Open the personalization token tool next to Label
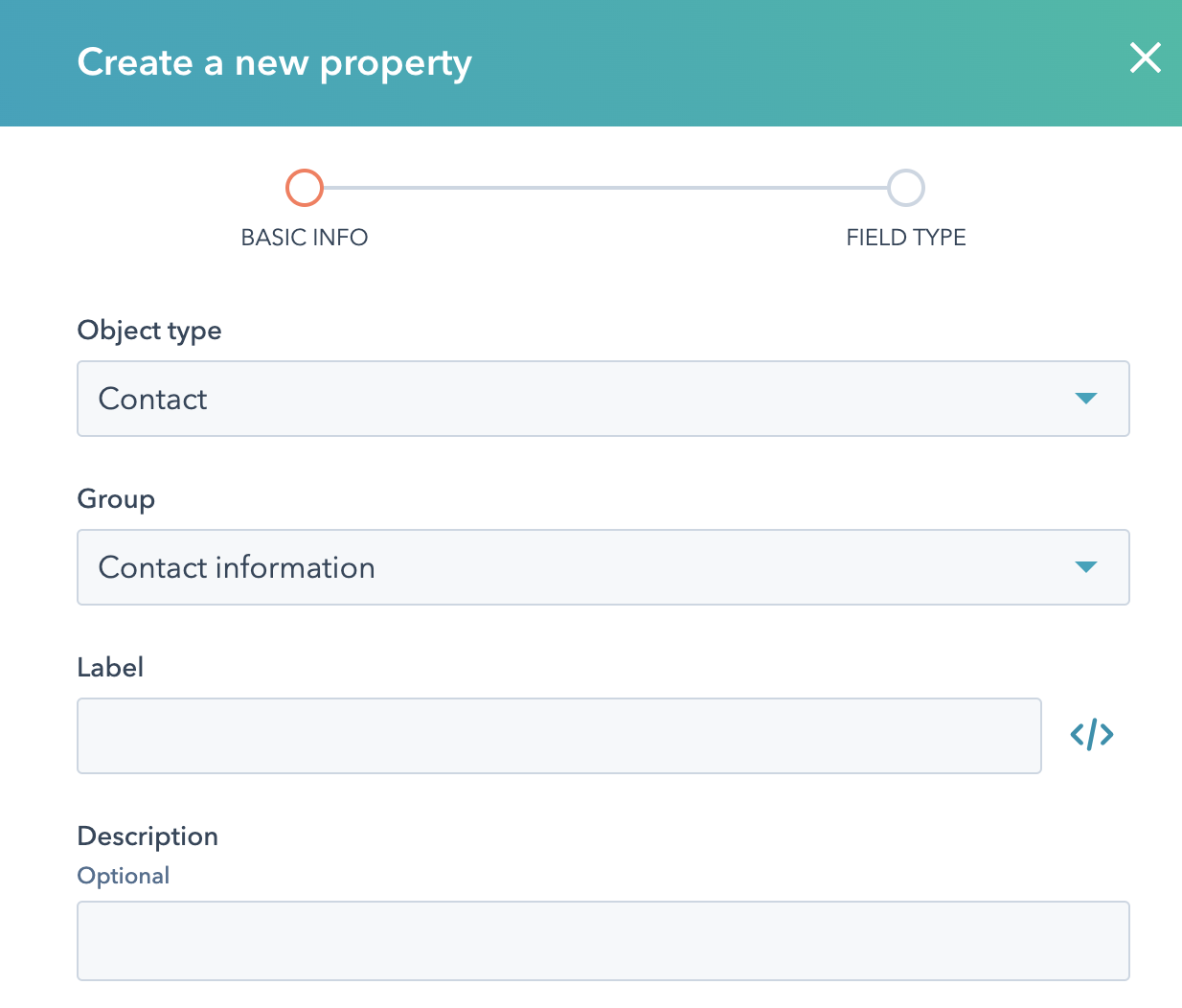 1092,734
